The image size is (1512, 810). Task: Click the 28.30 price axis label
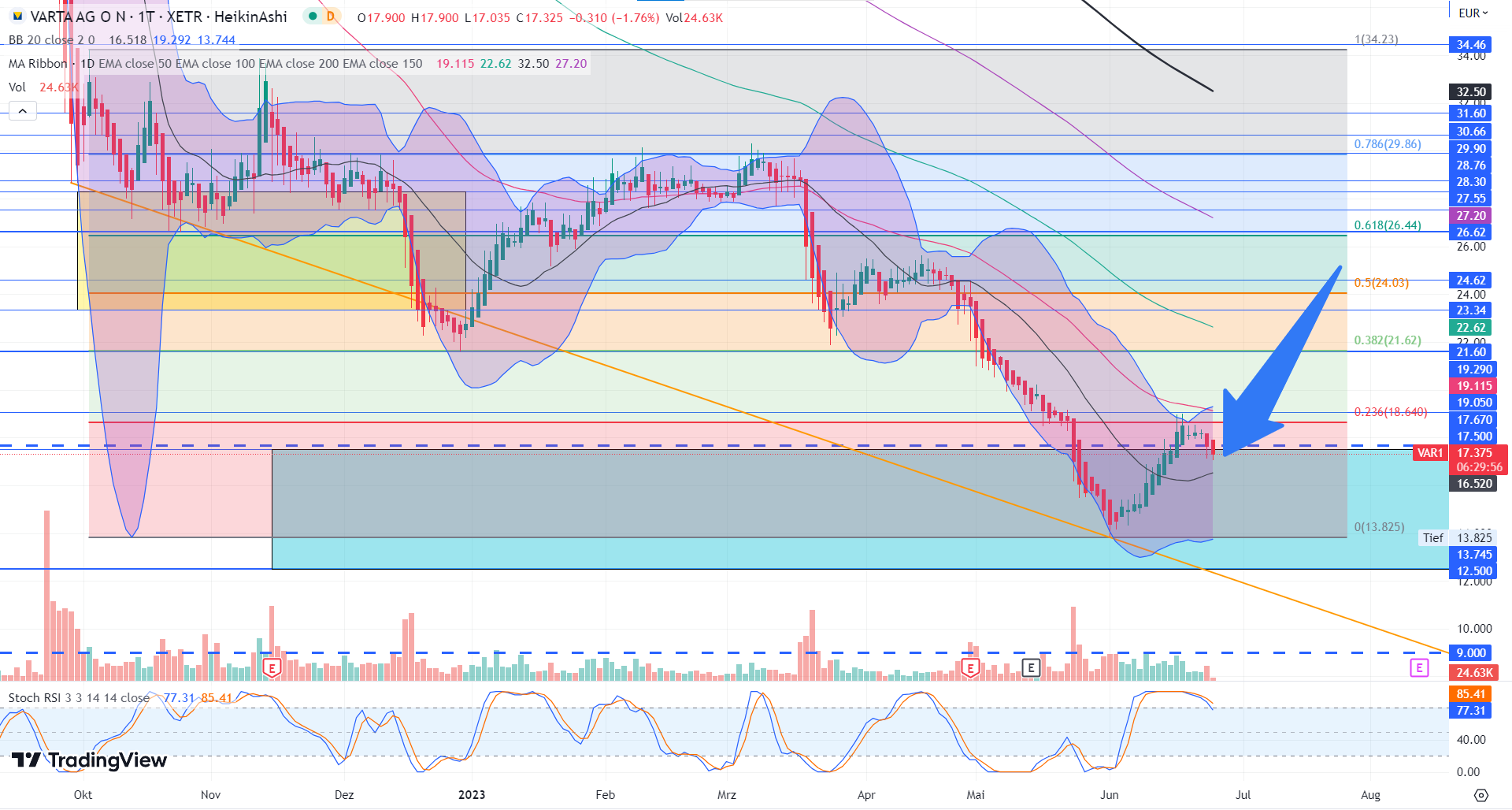coord(1471,182)
